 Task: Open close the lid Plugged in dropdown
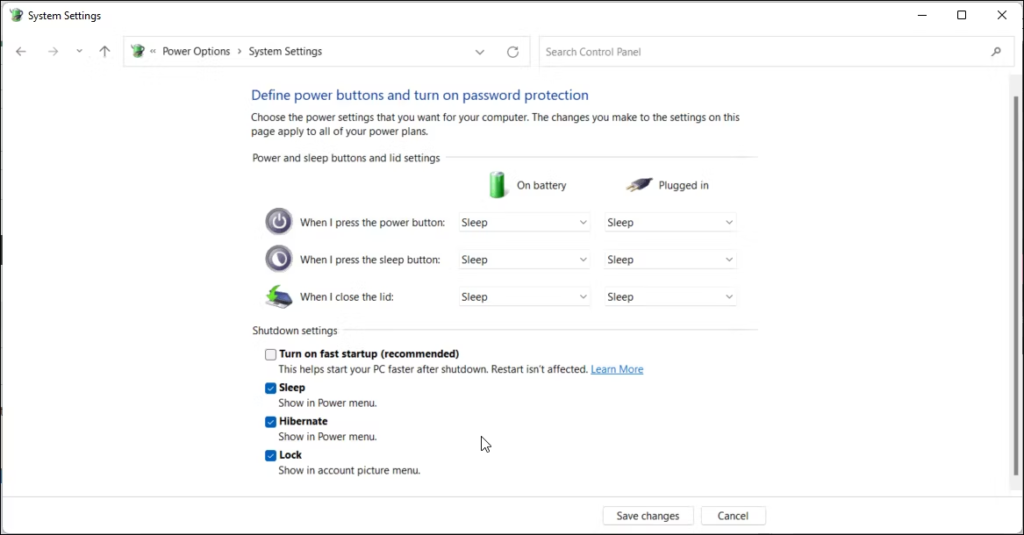click(x=671, y=297)
